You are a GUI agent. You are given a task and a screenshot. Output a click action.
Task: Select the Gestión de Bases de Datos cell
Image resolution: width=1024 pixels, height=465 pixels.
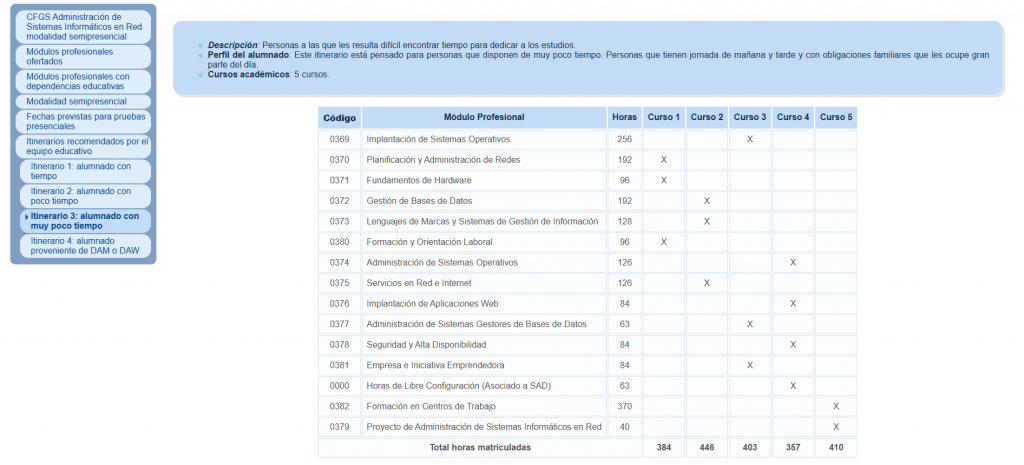pos(484,201)
